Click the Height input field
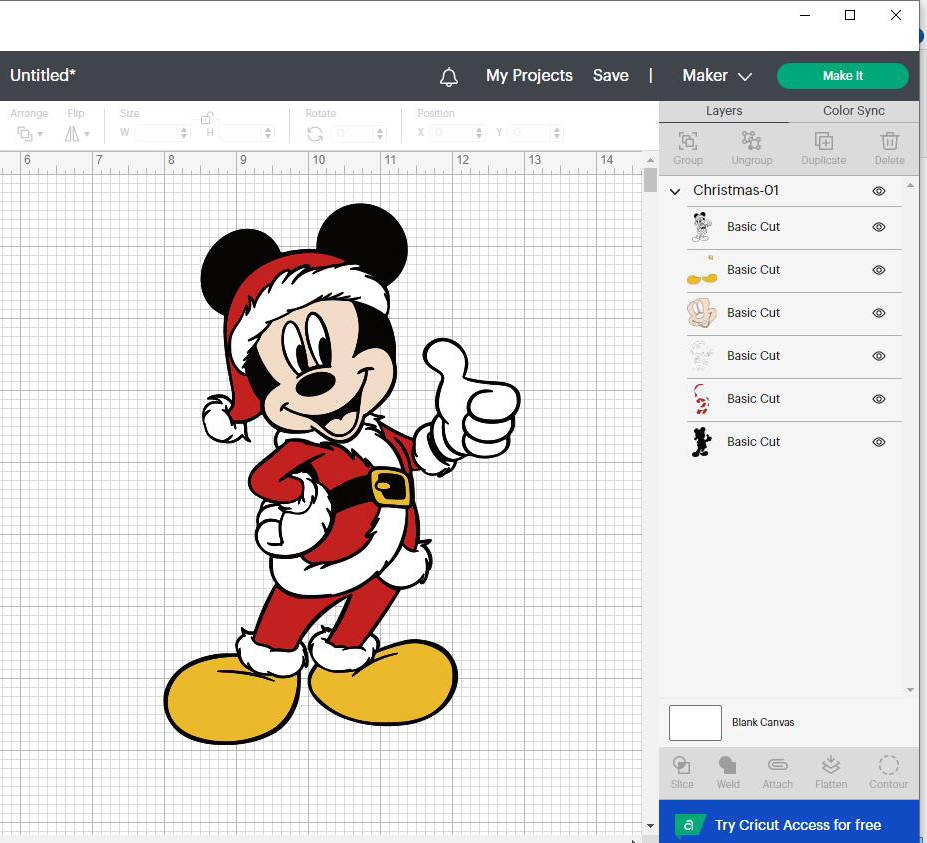Image resolution: width=927 pixels, height=843 pixels. [x=241, y=133]
